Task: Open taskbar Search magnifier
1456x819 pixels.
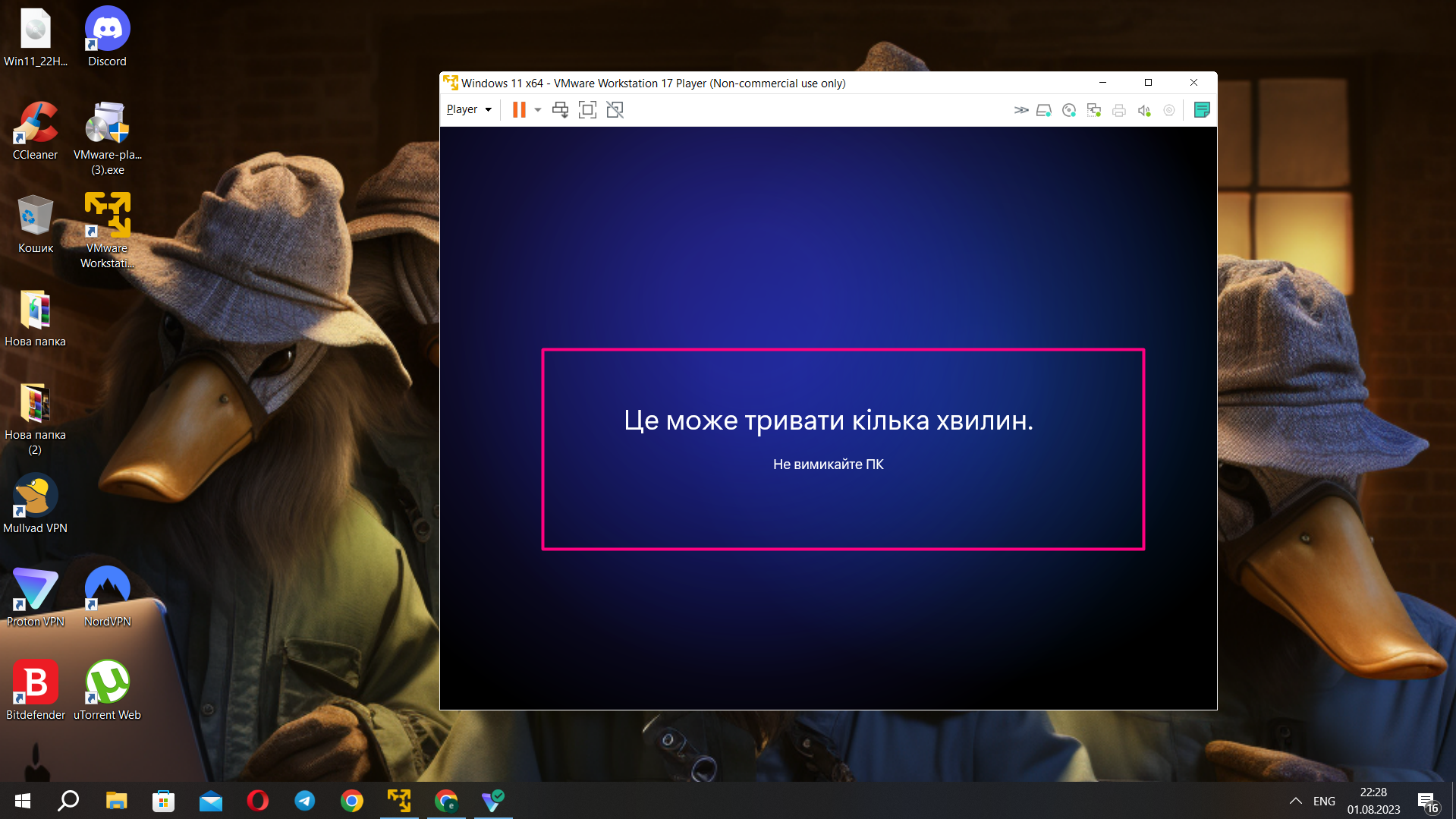Action: (x=69, y=801)
